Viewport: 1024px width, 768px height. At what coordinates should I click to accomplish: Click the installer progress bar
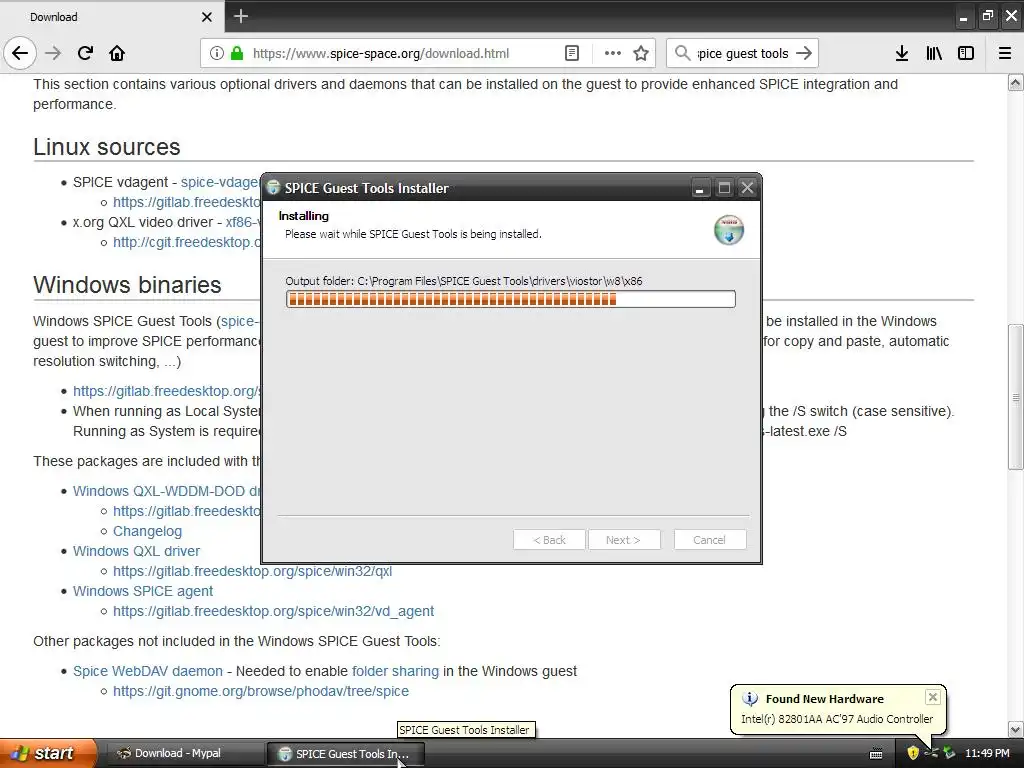click(511, 299)
